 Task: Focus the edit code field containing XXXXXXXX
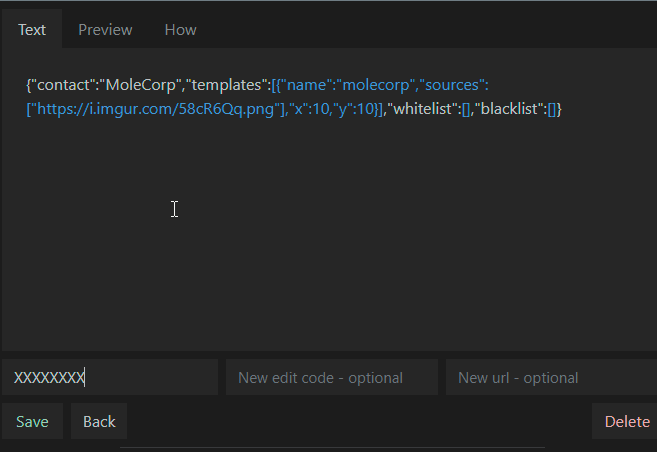(109, 377)
